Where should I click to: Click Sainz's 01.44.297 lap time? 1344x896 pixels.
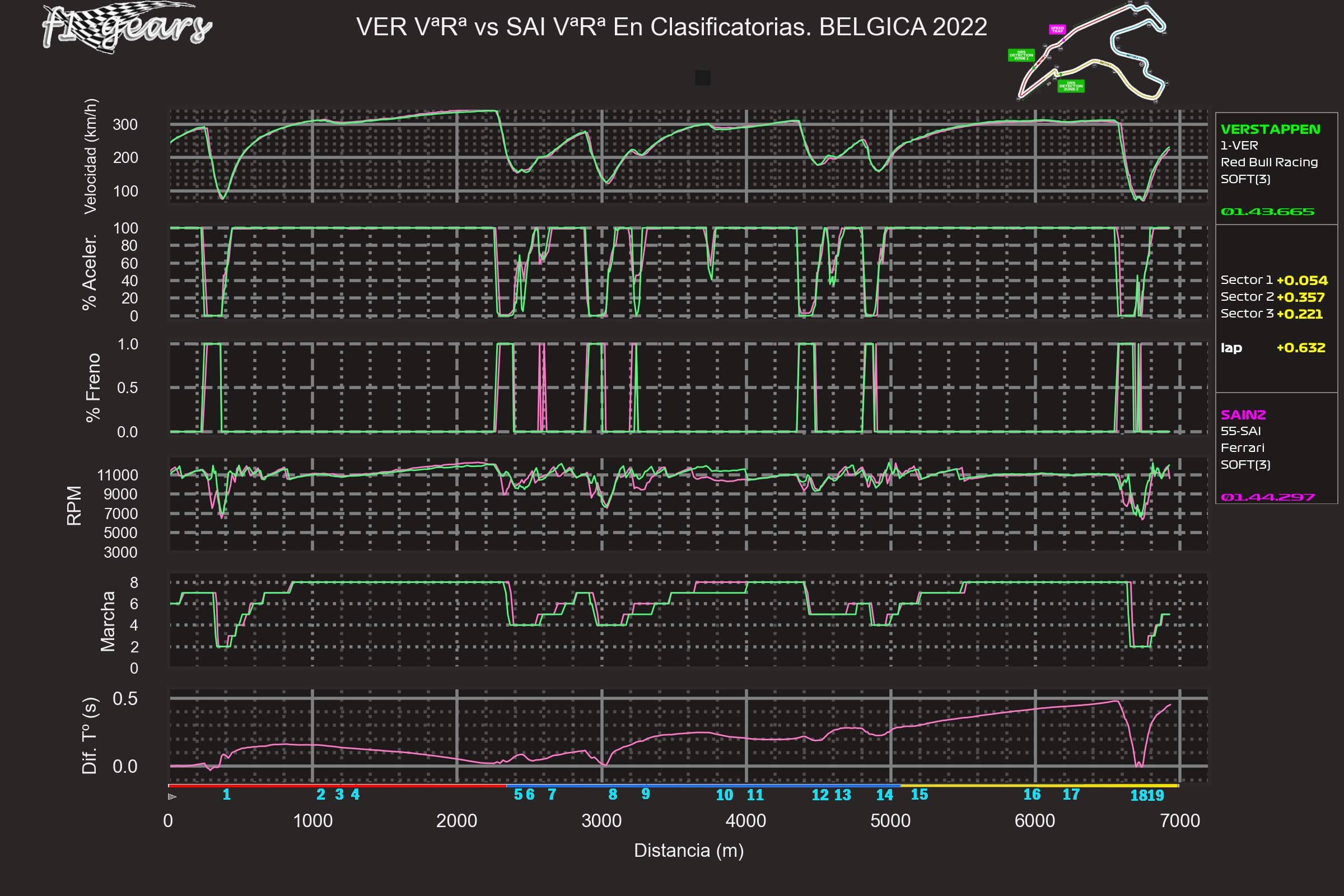point(1267,497)
